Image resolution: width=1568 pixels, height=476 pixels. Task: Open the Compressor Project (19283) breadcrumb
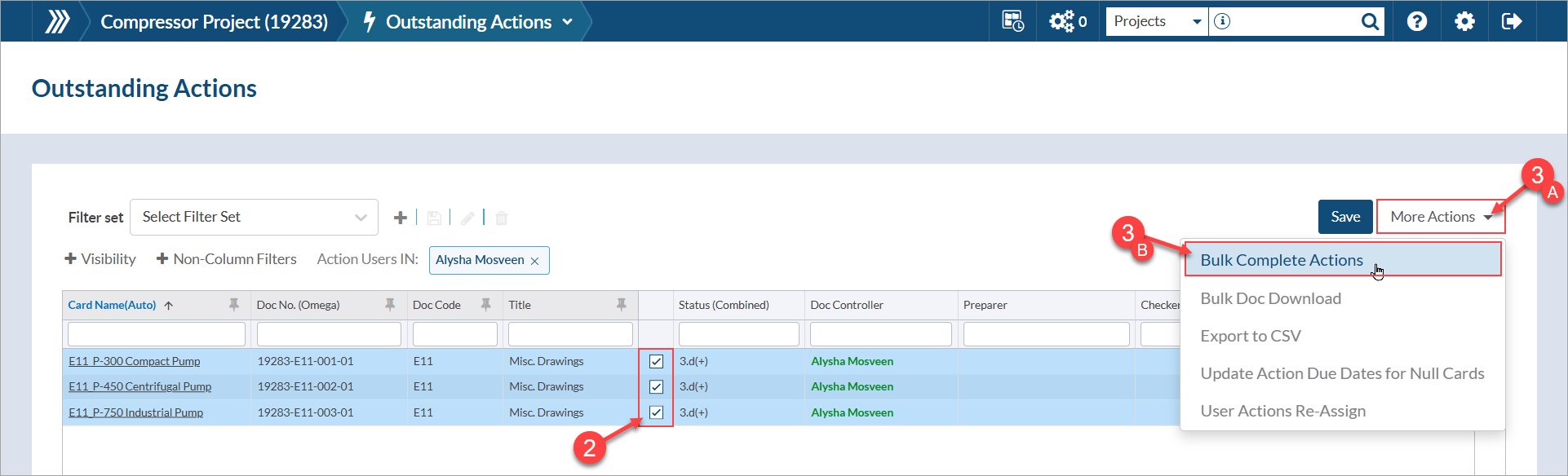(214, 22)
